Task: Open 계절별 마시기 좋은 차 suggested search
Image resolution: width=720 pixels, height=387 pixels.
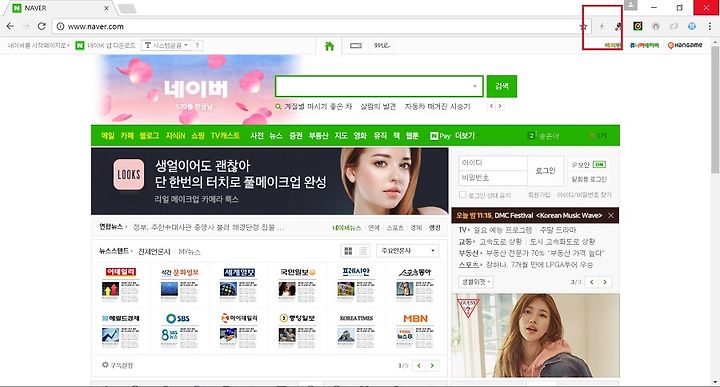Action: (318, 106)
